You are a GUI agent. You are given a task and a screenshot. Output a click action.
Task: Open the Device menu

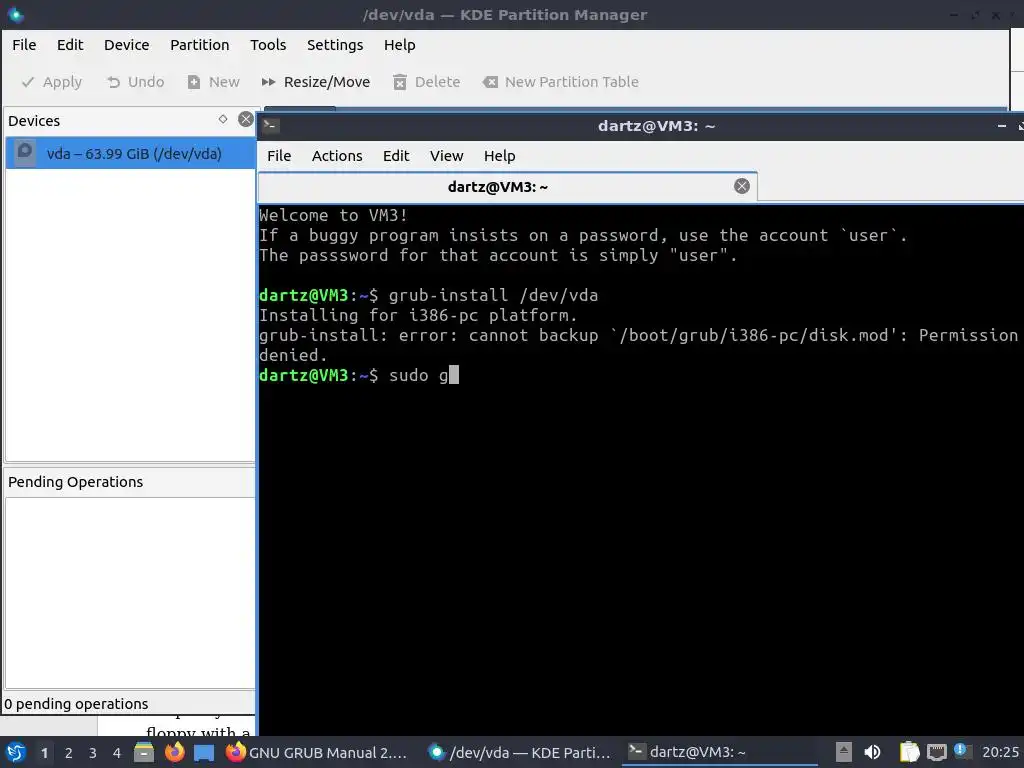(x=127, y=45)
